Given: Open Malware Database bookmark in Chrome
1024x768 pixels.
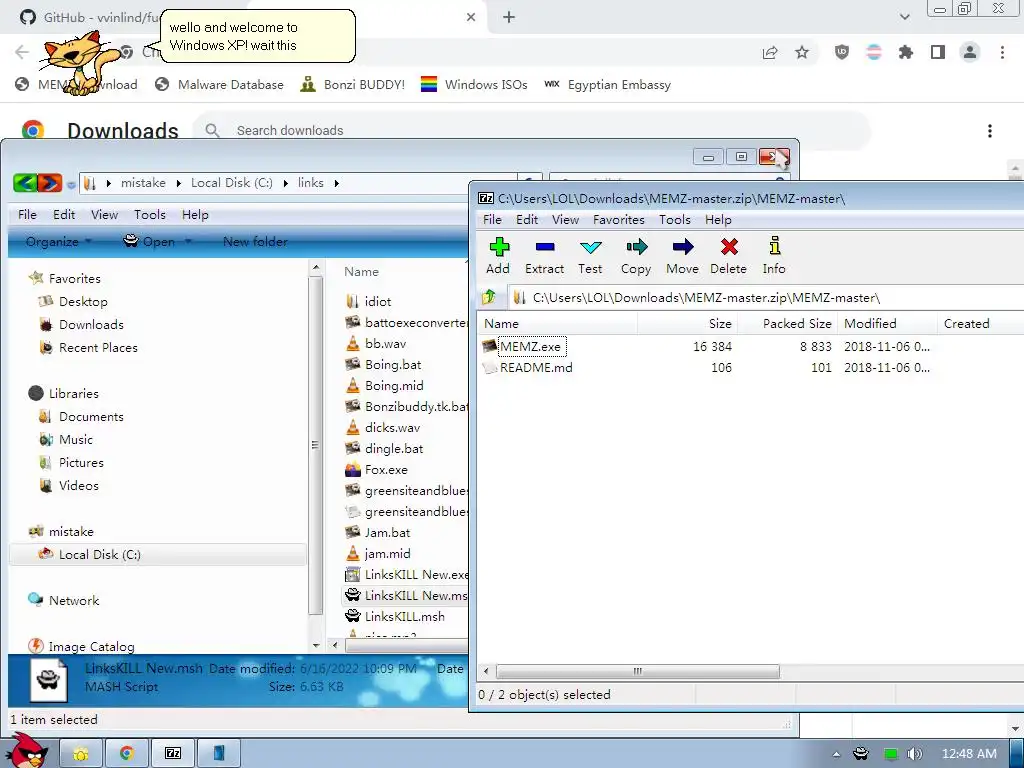Looking at the screenshot, I should click(x=219, y=85).
